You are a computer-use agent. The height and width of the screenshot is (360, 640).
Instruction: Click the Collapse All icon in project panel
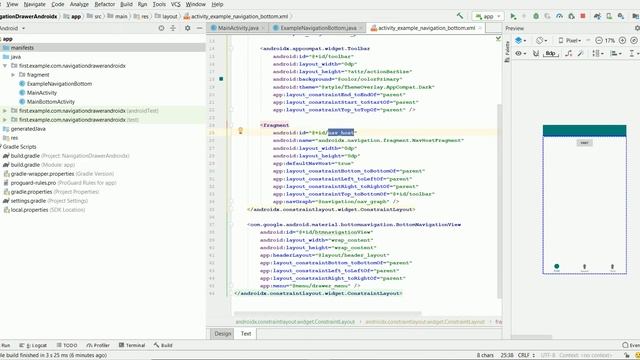[173, 28]
